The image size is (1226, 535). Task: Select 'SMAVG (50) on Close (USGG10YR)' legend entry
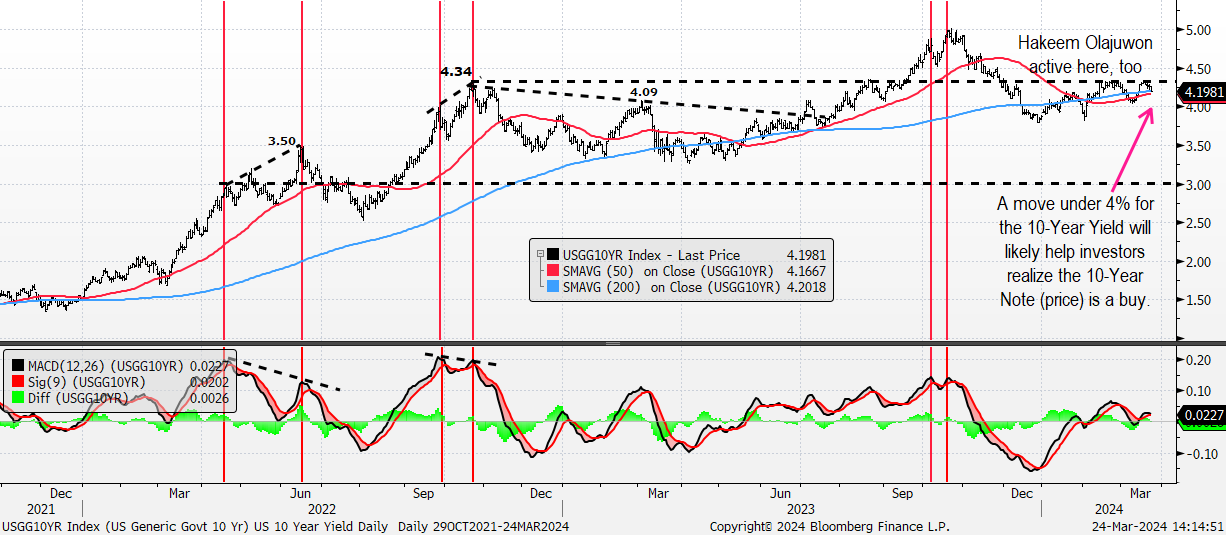tap(670, 271)
